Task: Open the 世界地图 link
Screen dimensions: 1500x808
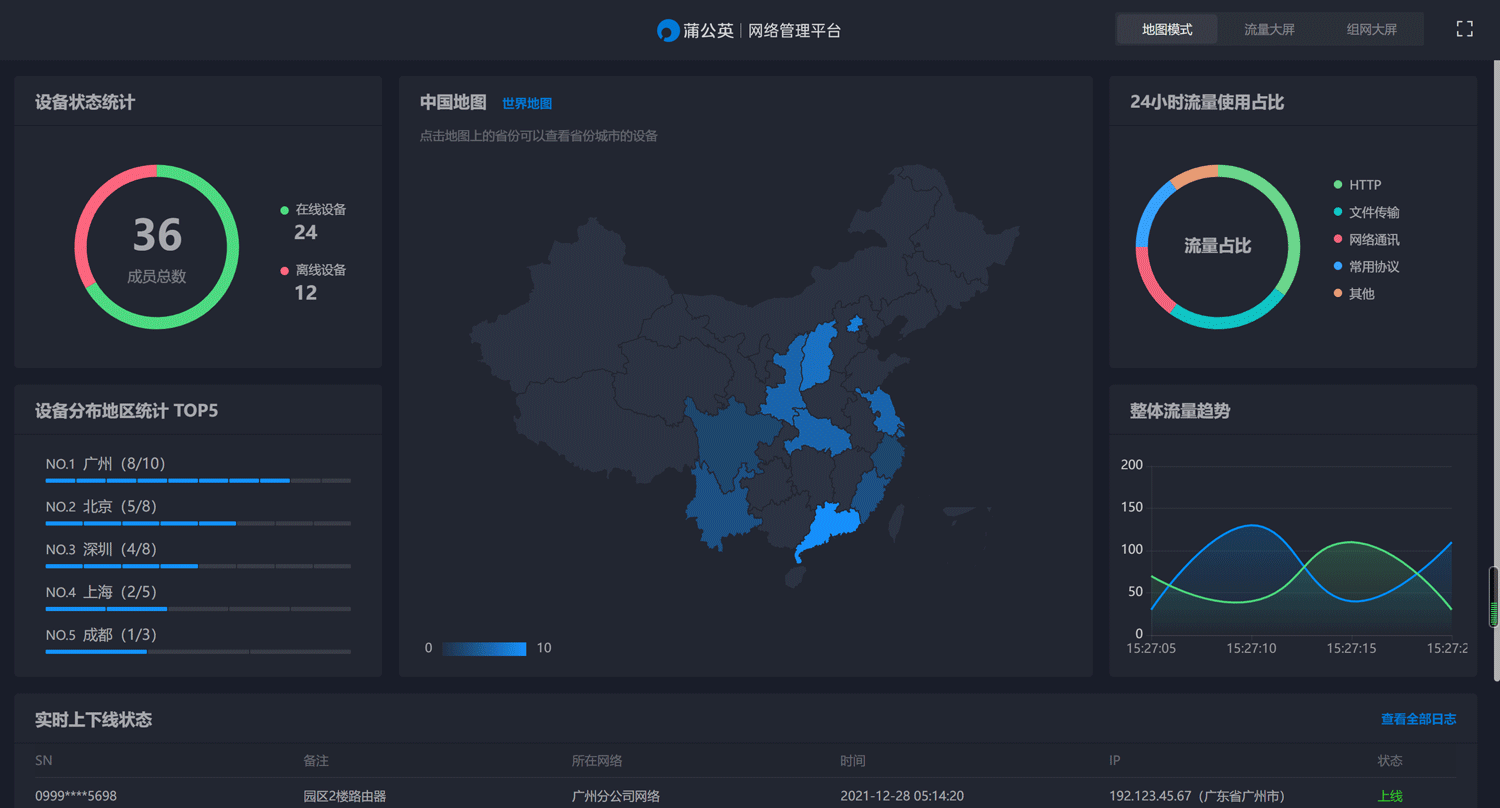Action: click(527, 103)
